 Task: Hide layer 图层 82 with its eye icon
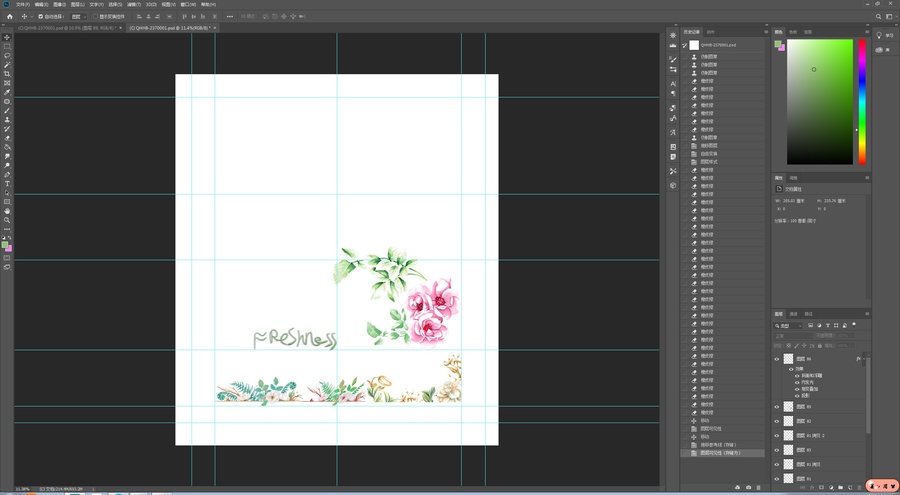pos(777,421)
